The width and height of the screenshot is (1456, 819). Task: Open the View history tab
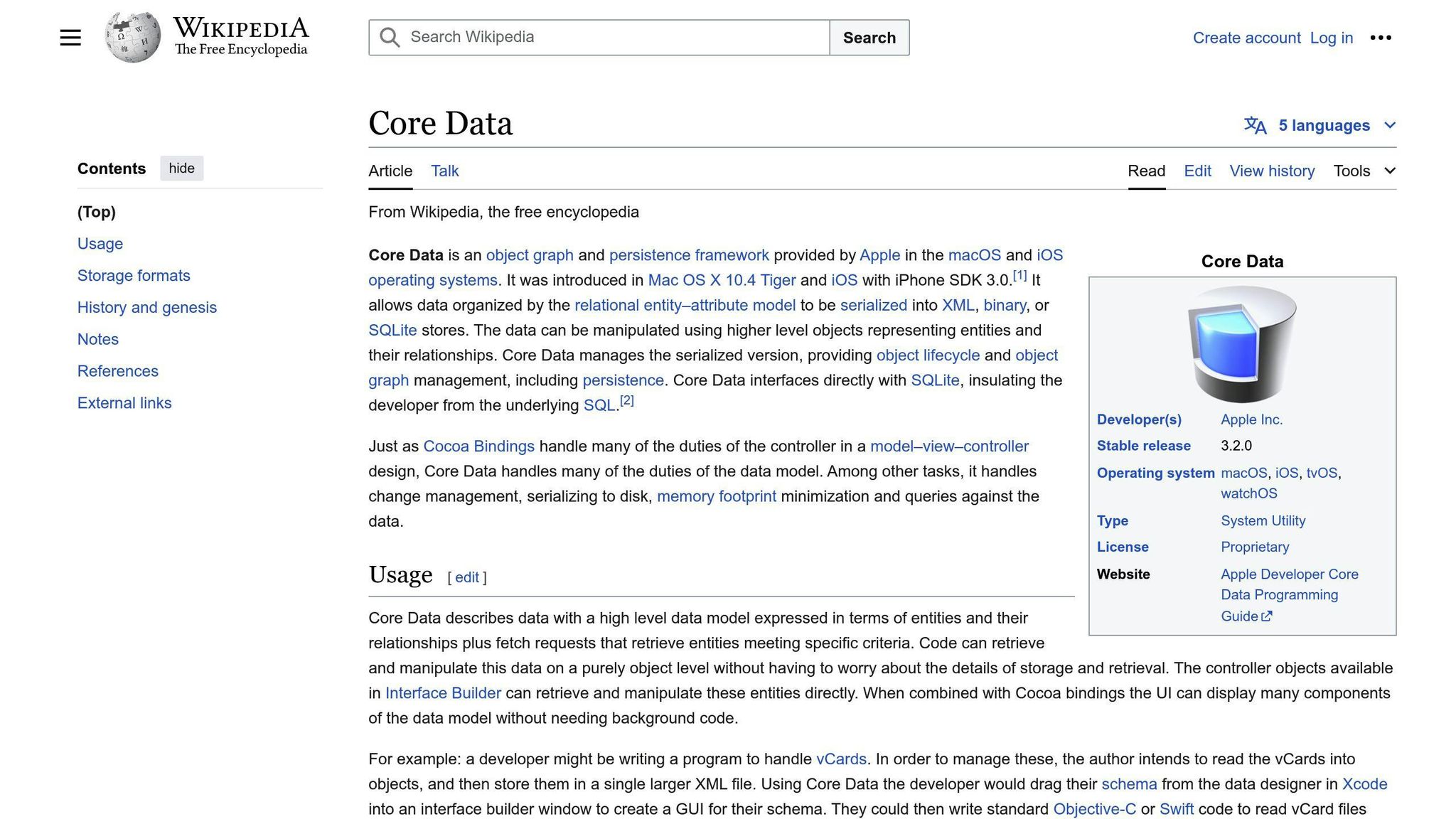1272,171
